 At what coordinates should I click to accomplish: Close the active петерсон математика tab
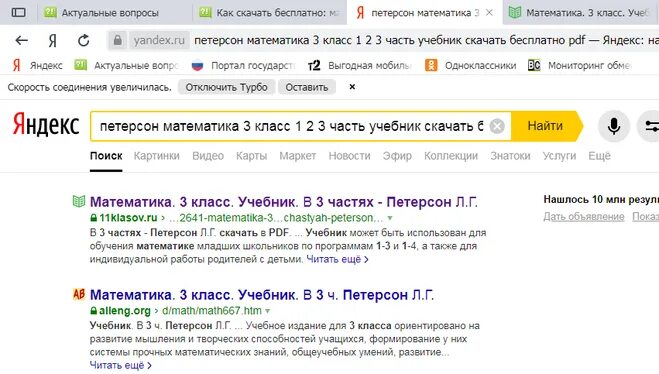point(489,13)
